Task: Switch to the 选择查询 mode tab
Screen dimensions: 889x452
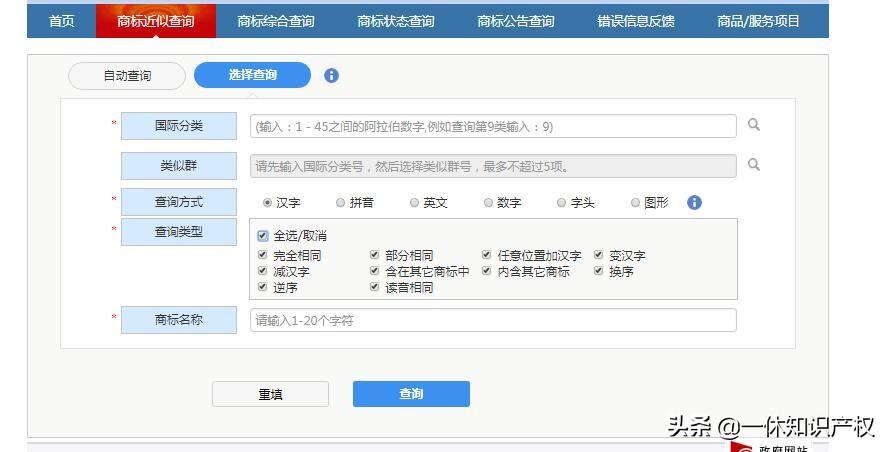Action: pyautogui.click(x=252, y=75)
